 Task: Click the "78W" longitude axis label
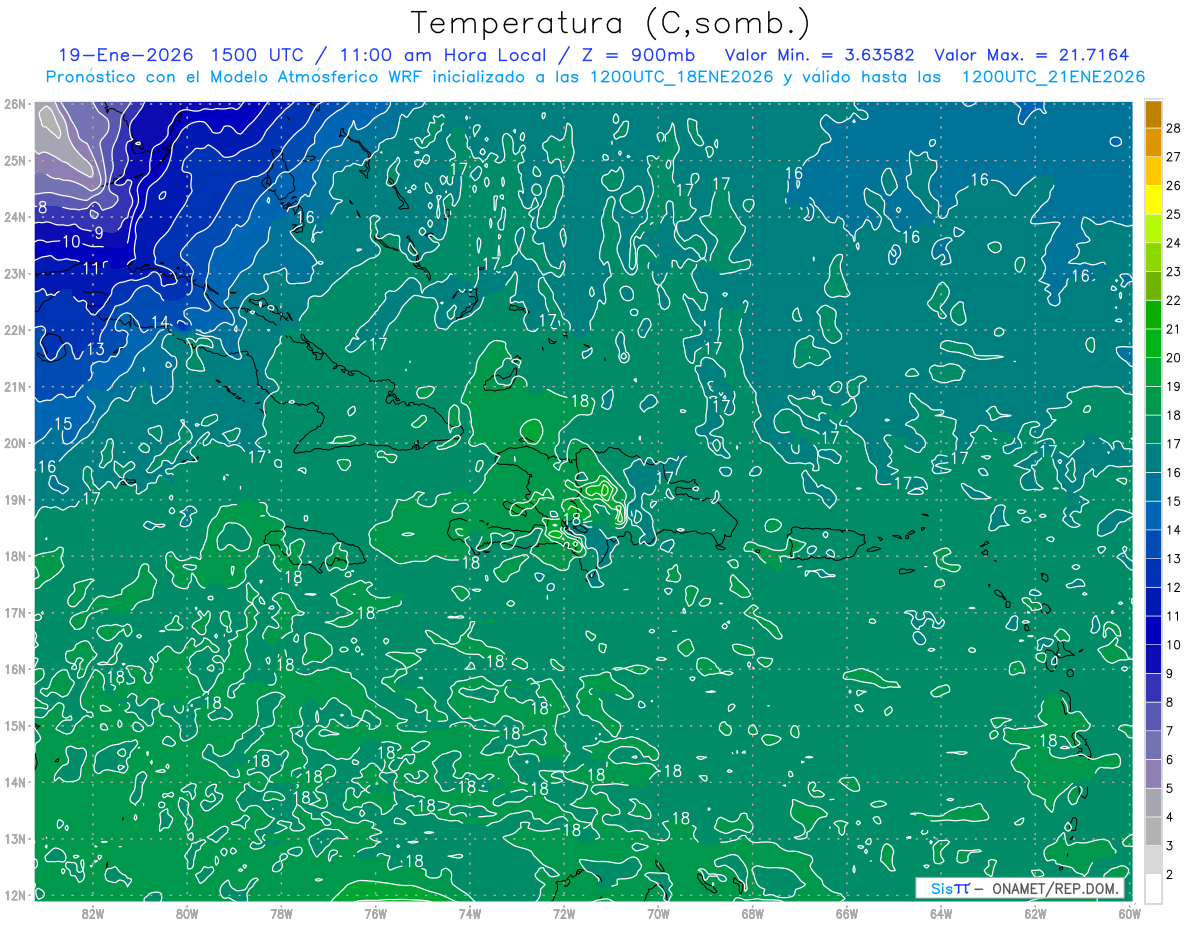281,912
